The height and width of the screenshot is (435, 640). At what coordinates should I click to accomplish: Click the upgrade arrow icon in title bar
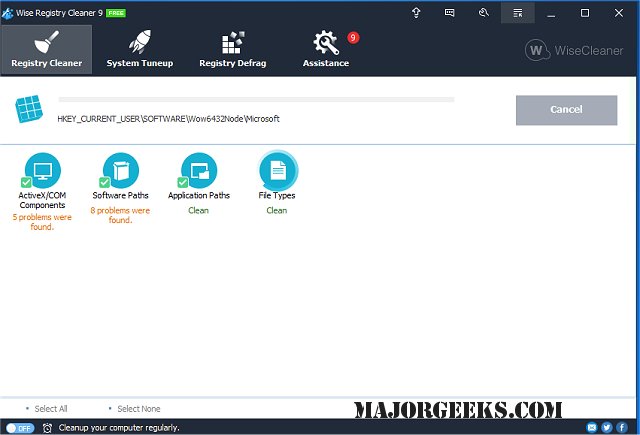pyautogui.click(x=416, y=13)
